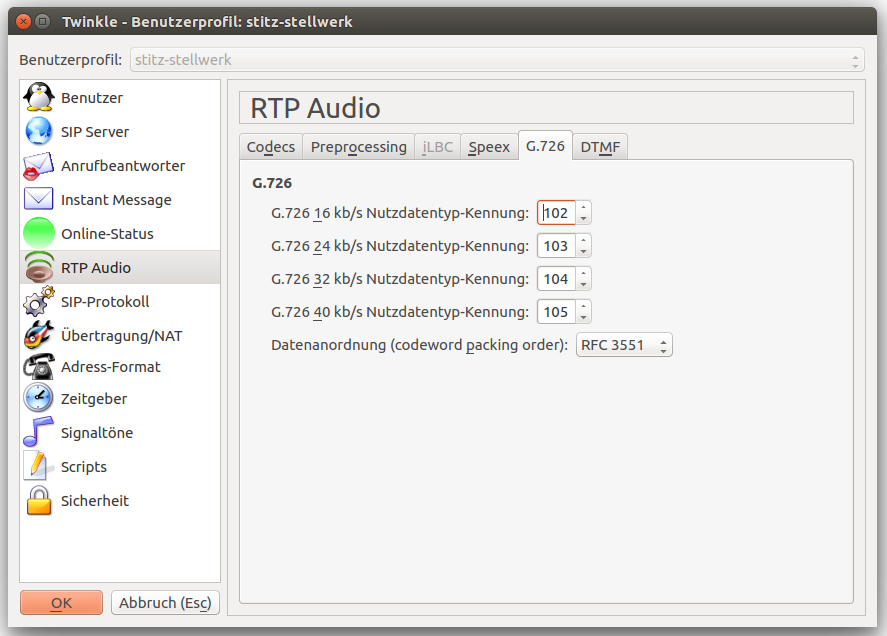Open the Benutzerprofil dropdown
The image size is (887, 636).
[497, 59]
